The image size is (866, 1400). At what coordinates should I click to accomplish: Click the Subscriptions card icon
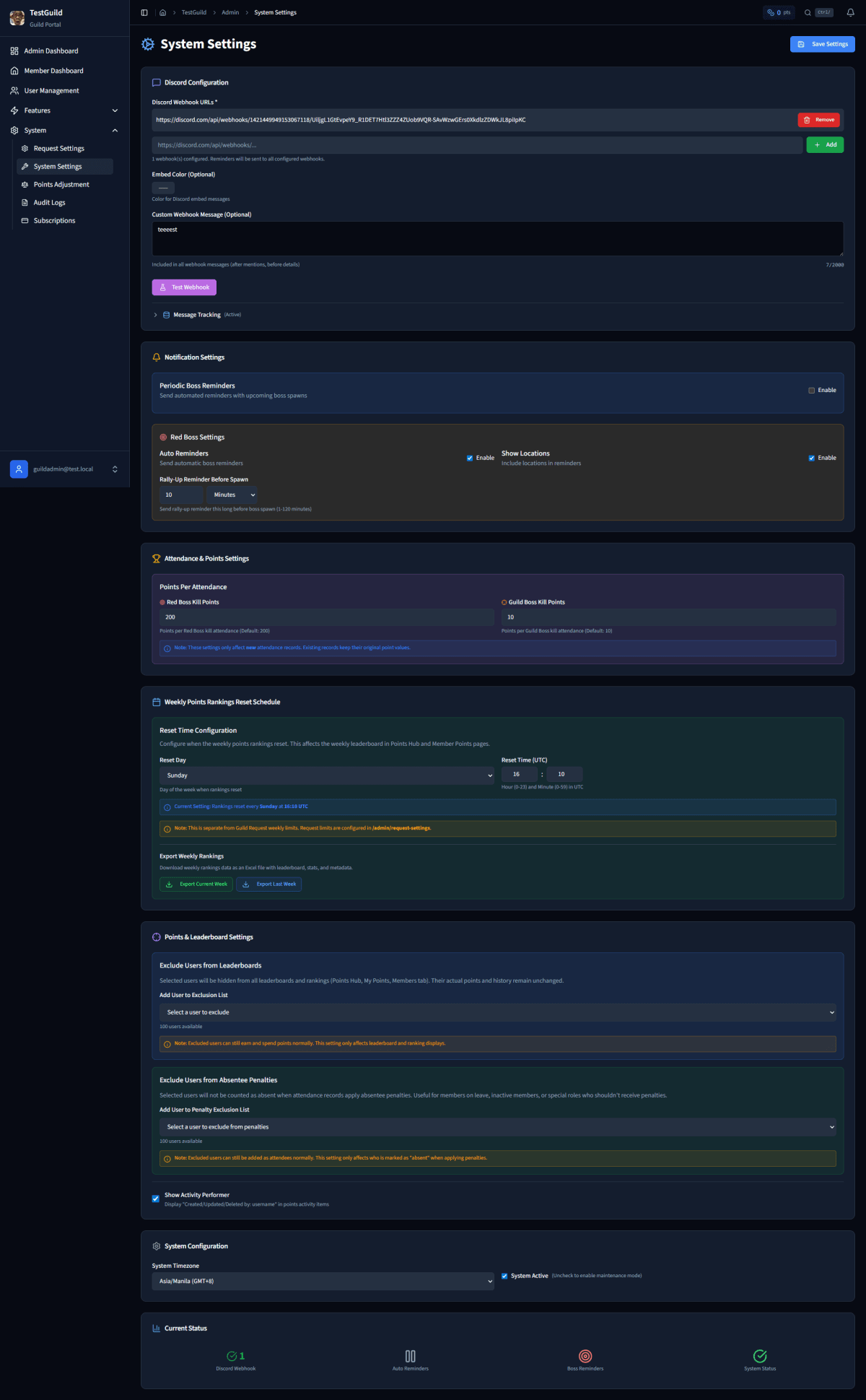pos(25,221)
